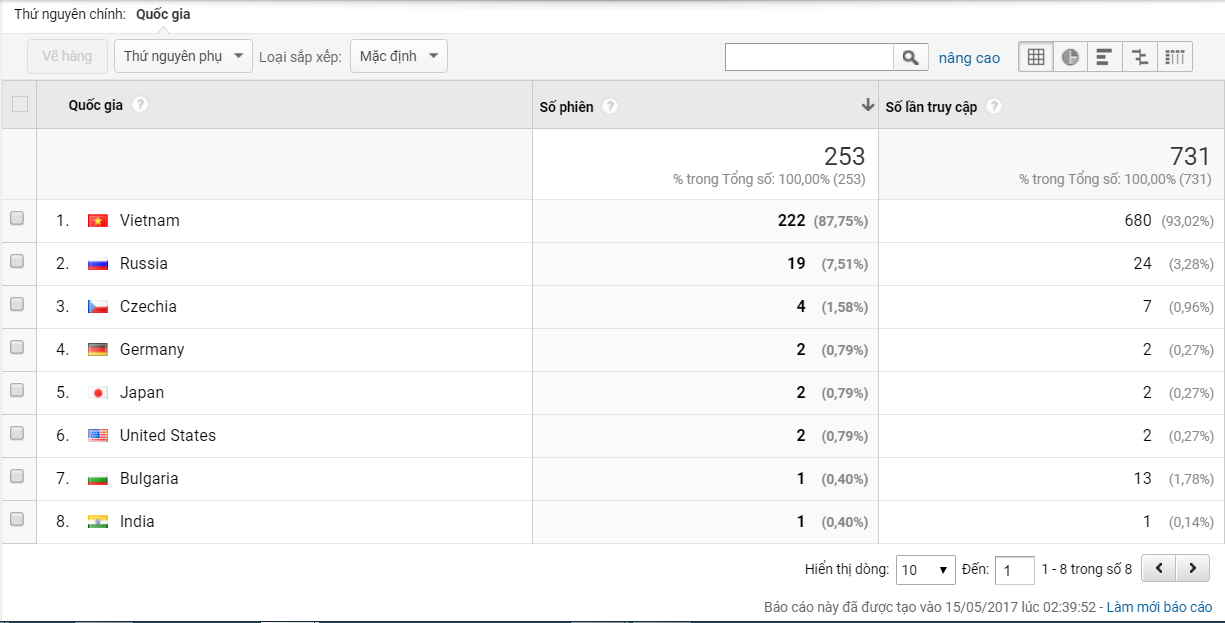Select the performance bar view icon

click(x=1105, y=57)
